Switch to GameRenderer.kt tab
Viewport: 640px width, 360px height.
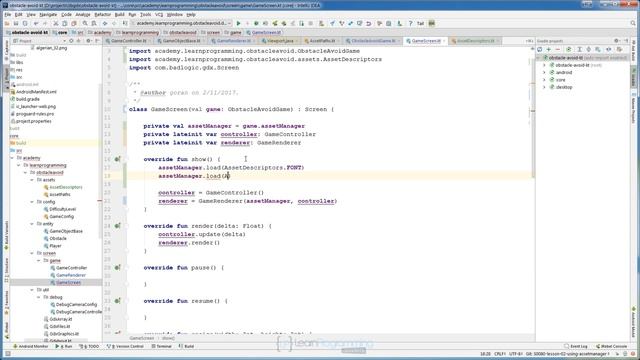click(x=233, y=41)
